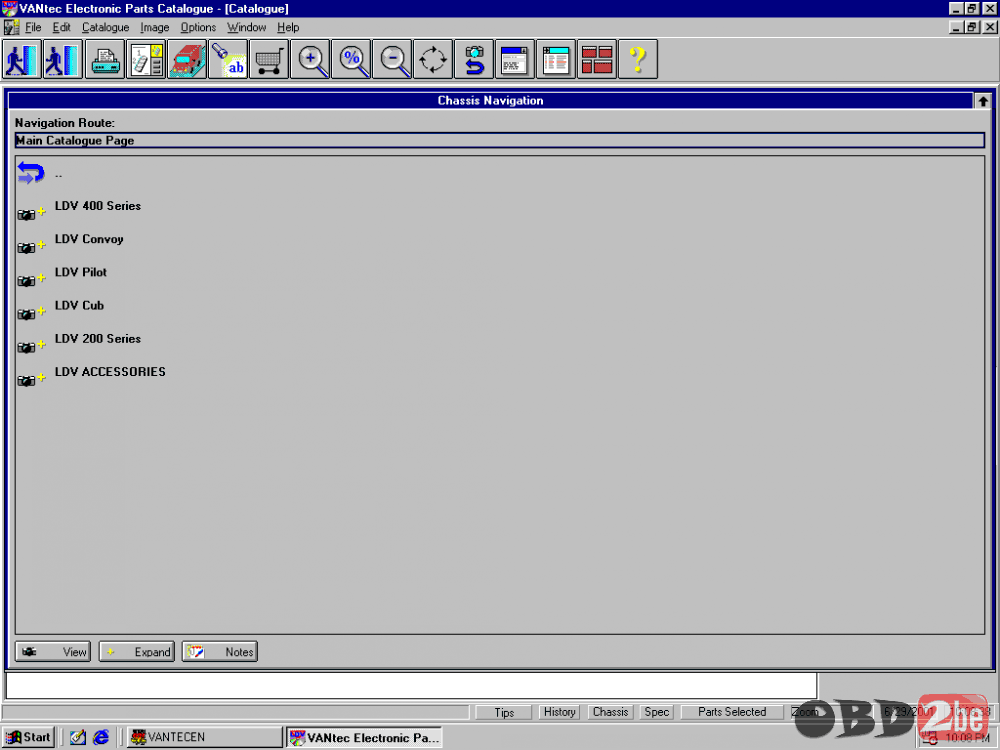Click the Tips status bar button

(504, 712)
